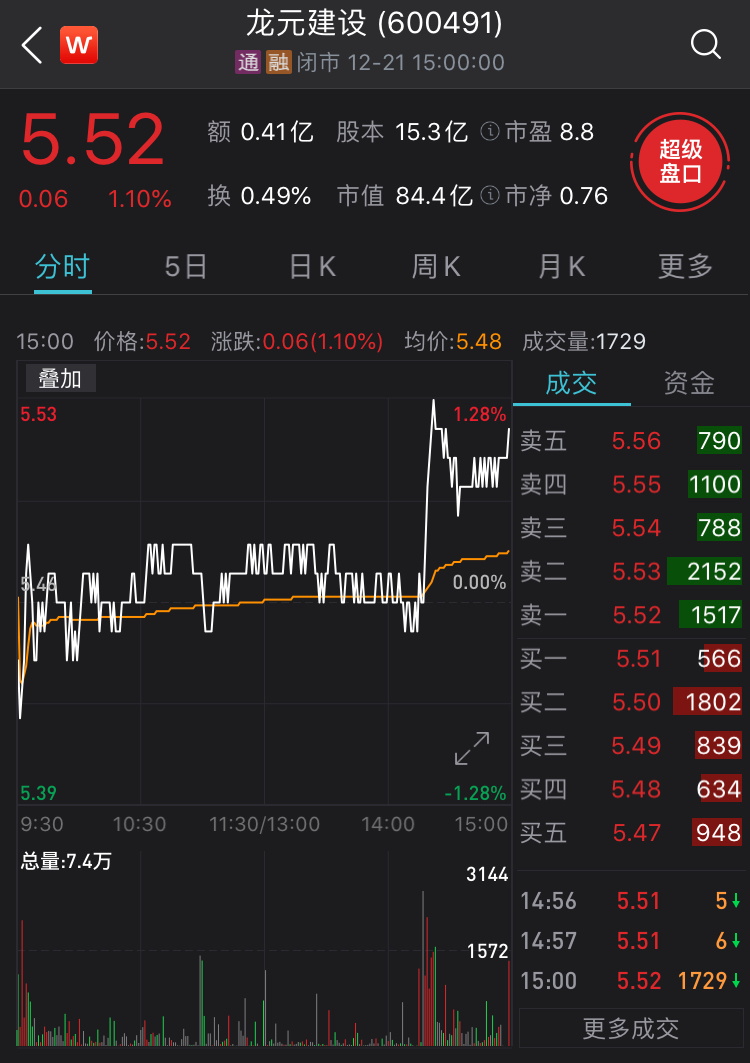The height and width of the screenshot is (1063, 750).
Task: Select the 卖三 5.54 order row
Action: (631, 527)
